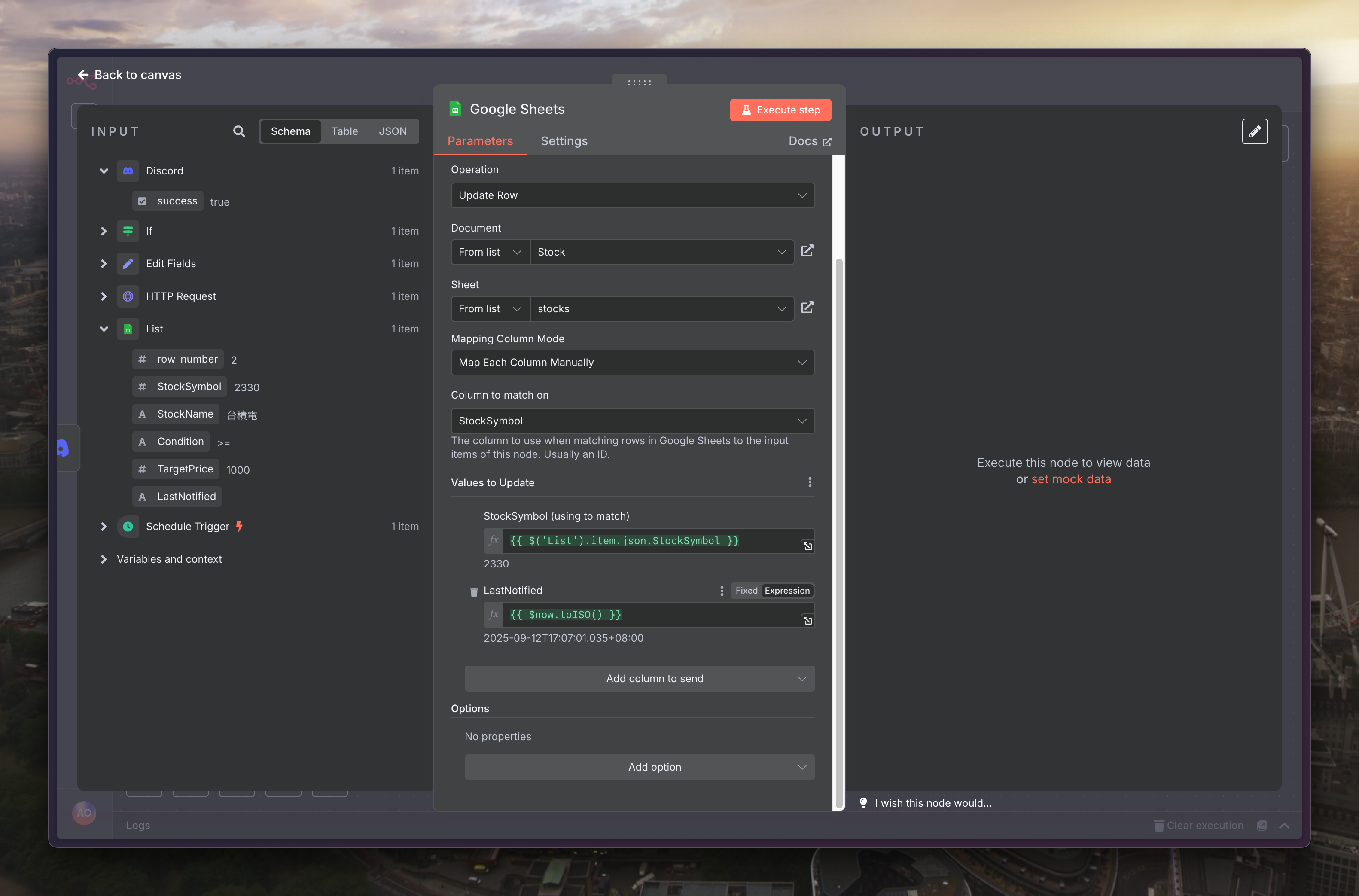
Task: Switch LastNotified field to Expression mode
Action: [x=786, y=590]
